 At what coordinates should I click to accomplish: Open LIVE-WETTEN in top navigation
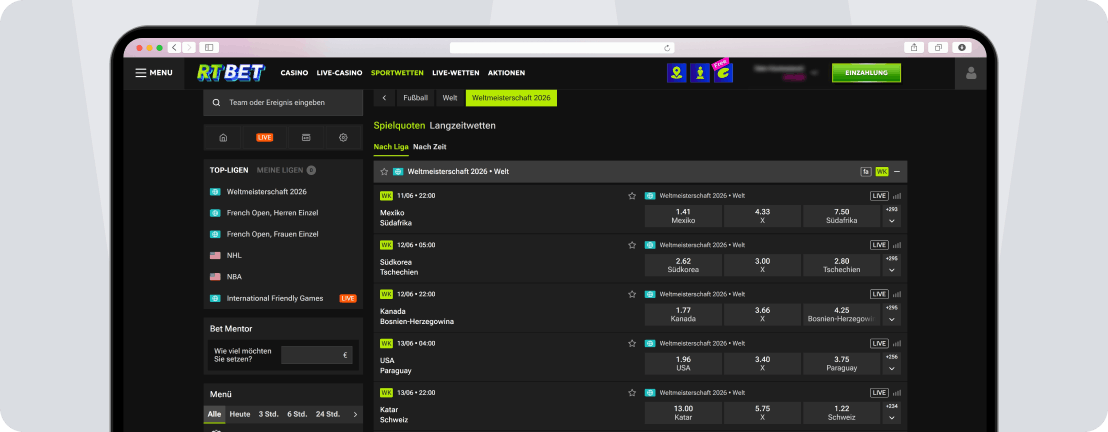click(x=456, y=73)
